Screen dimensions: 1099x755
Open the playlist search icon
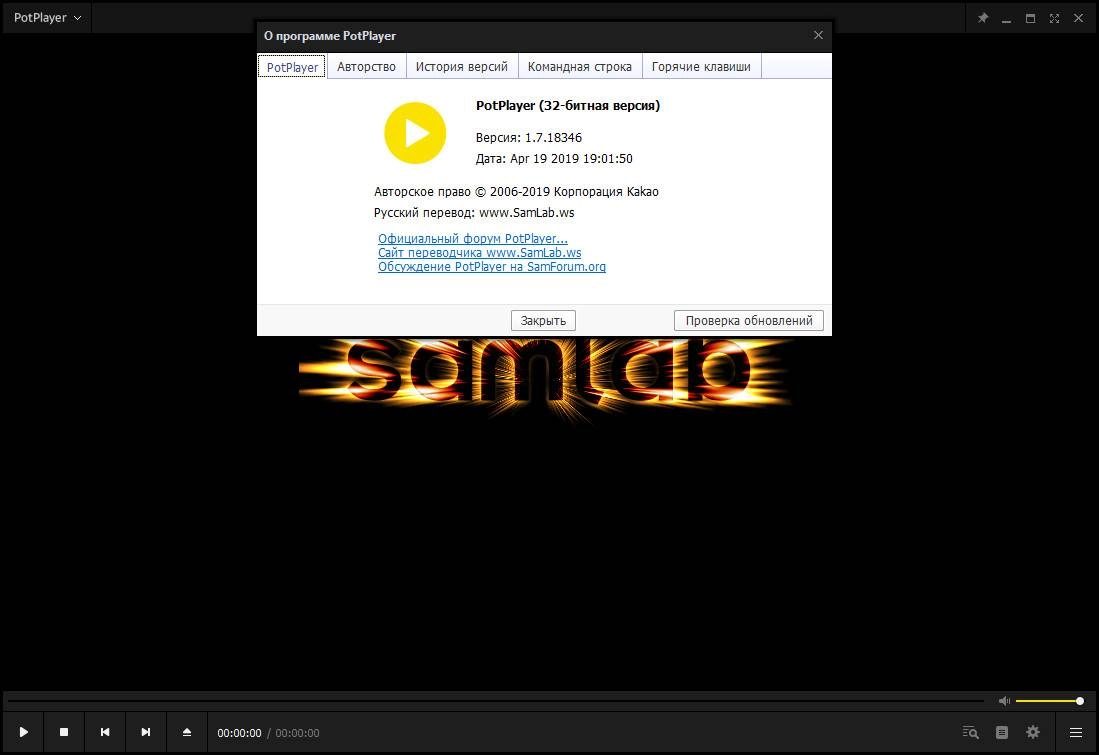970,733
